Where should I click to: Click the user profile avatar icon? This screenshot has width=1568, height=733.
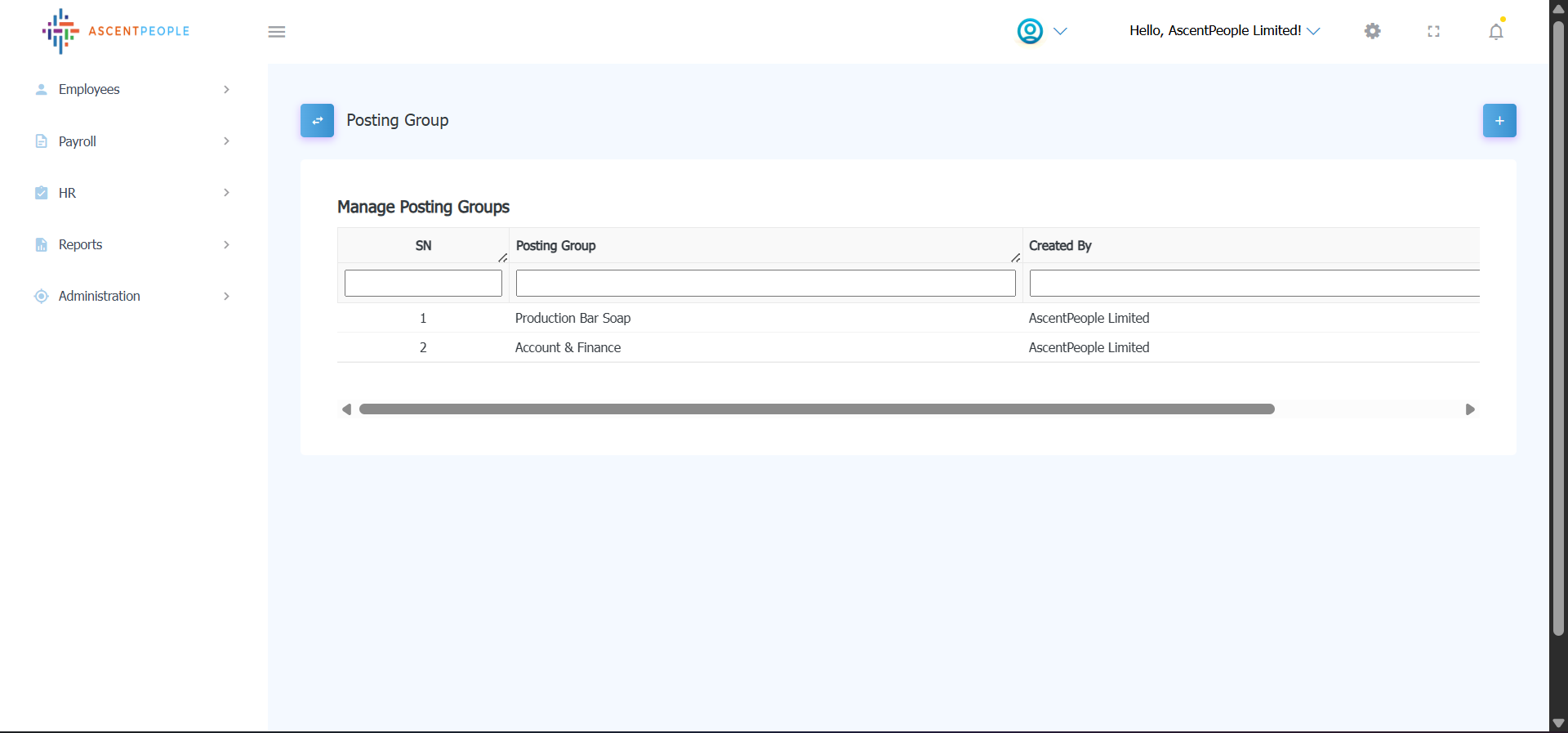click(1030, 31)
